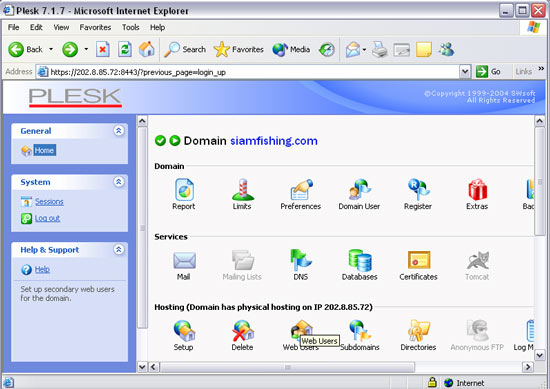This screenshot has width=550, height=389.
Task: Open the Subdomains icon
Action: pos(360,330)
